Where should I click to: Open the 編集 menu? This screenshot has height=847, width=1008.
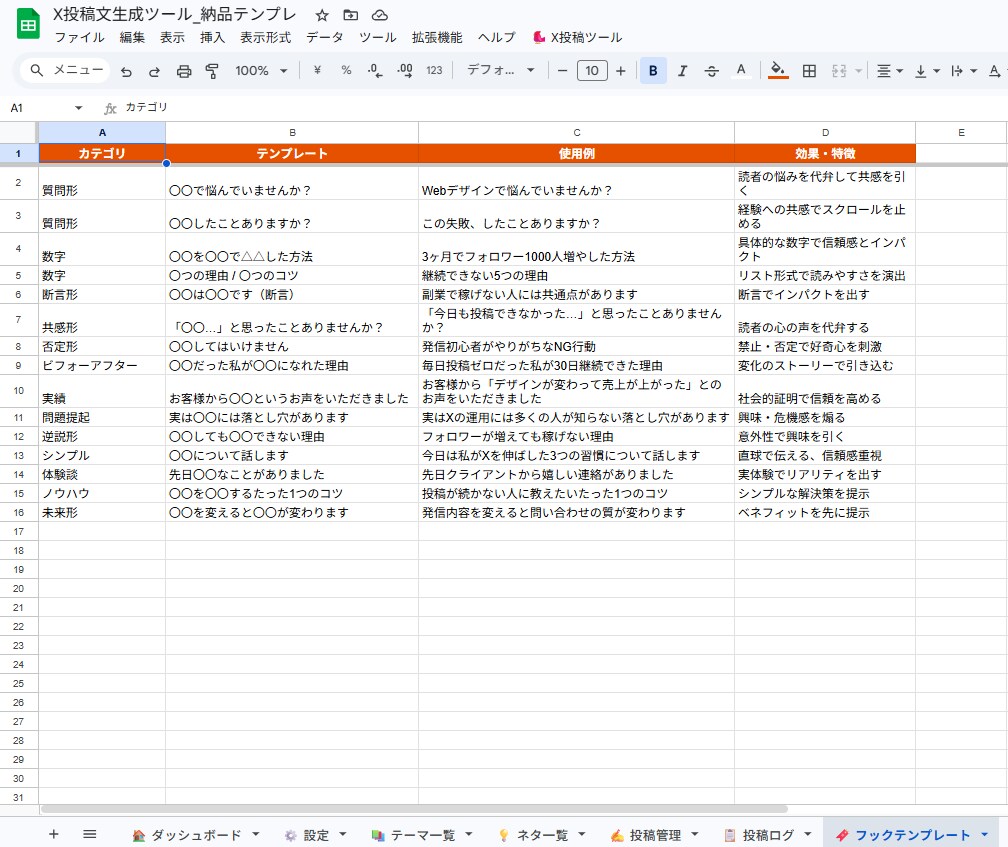coord(132,37)
